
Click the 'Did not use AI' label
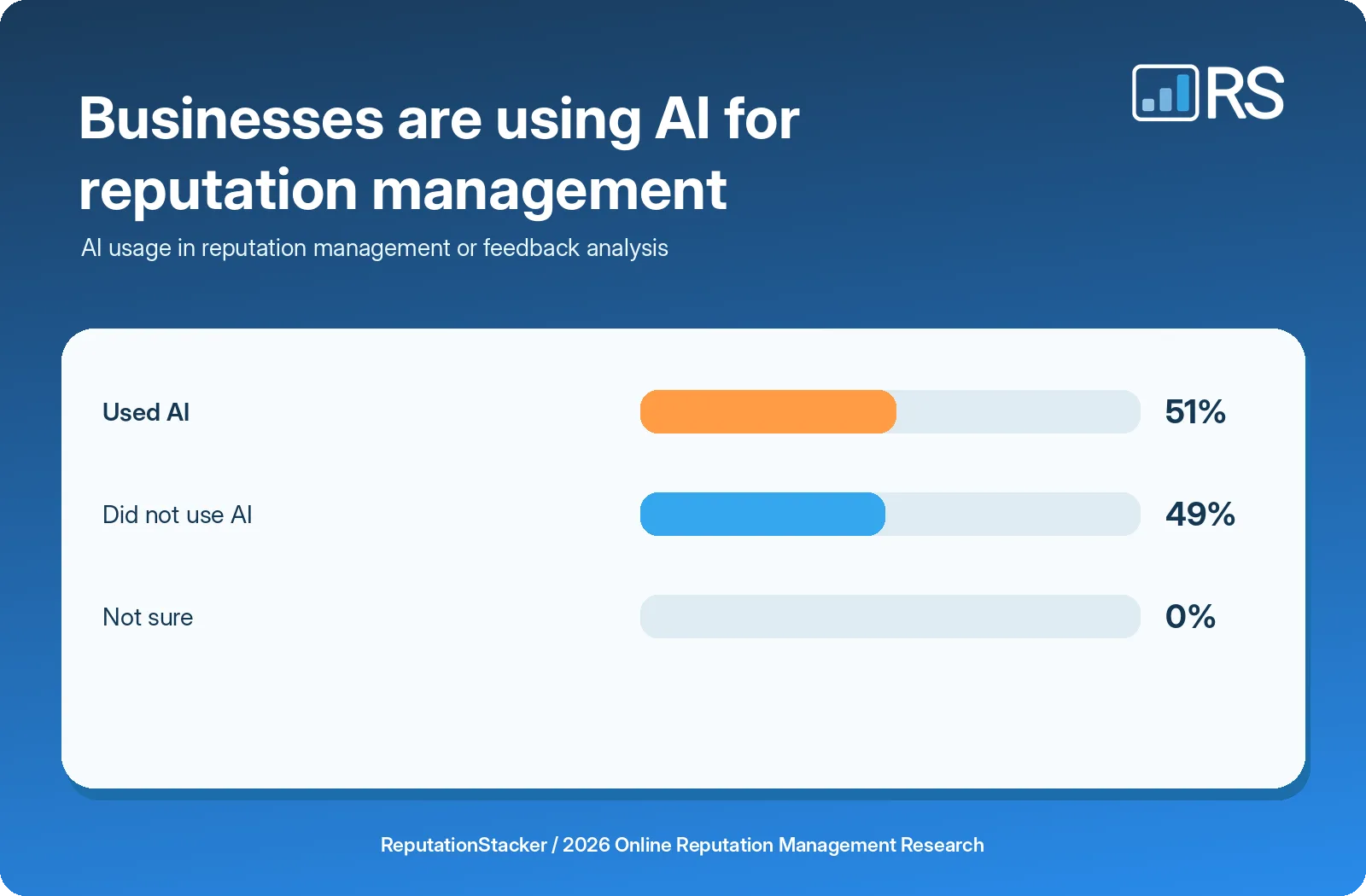(x=178, y=515)
